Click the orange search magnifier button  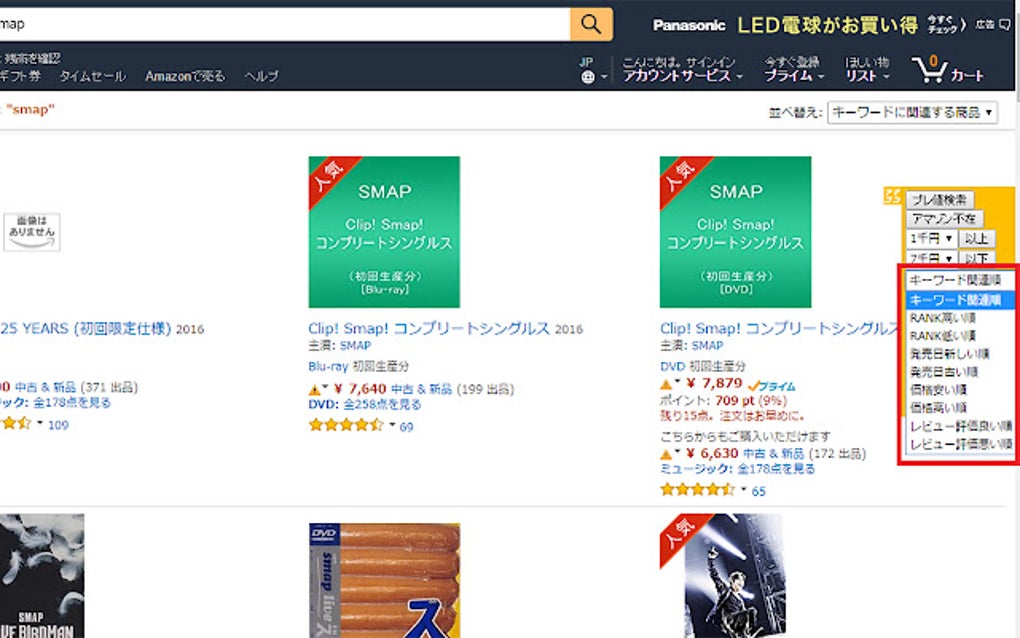pyautogui.click(x=591, y=24)
